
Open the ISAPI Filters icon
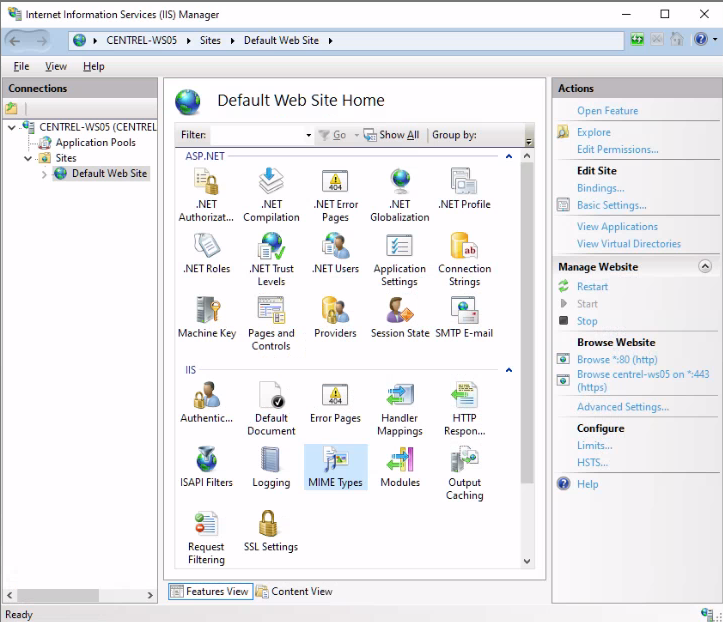pyautogui.click(x=206, y=466)
